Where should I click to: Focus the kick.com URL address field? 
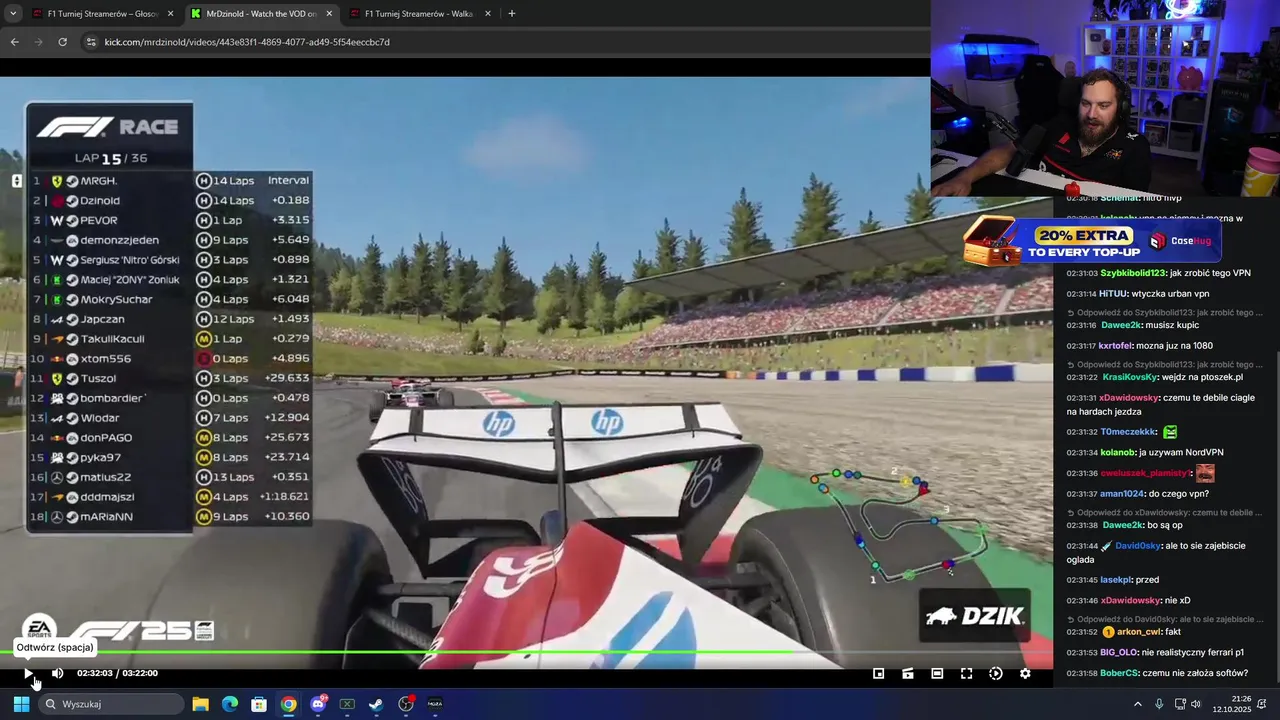pos(500,42)
